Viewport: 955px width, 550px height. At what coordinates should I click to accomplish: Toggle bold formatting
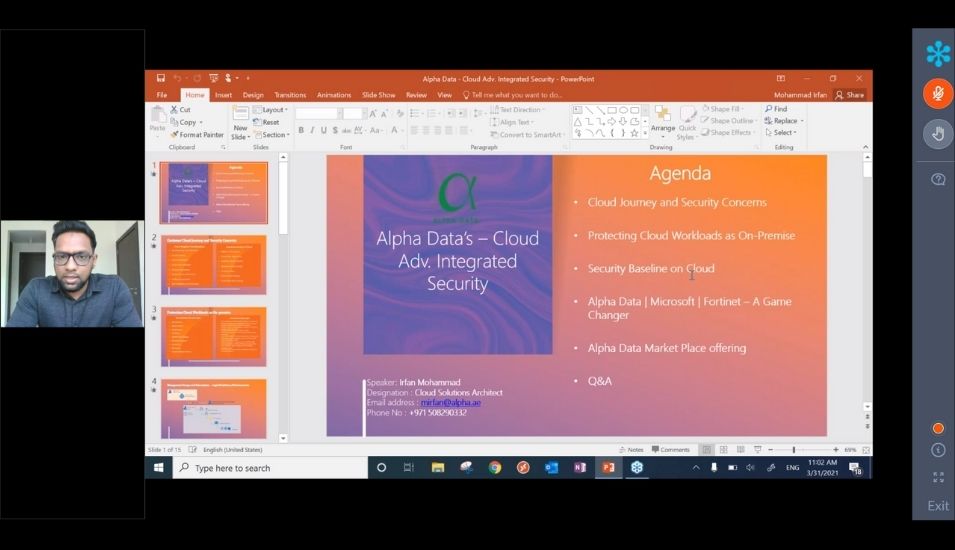[x=301, y=130]
